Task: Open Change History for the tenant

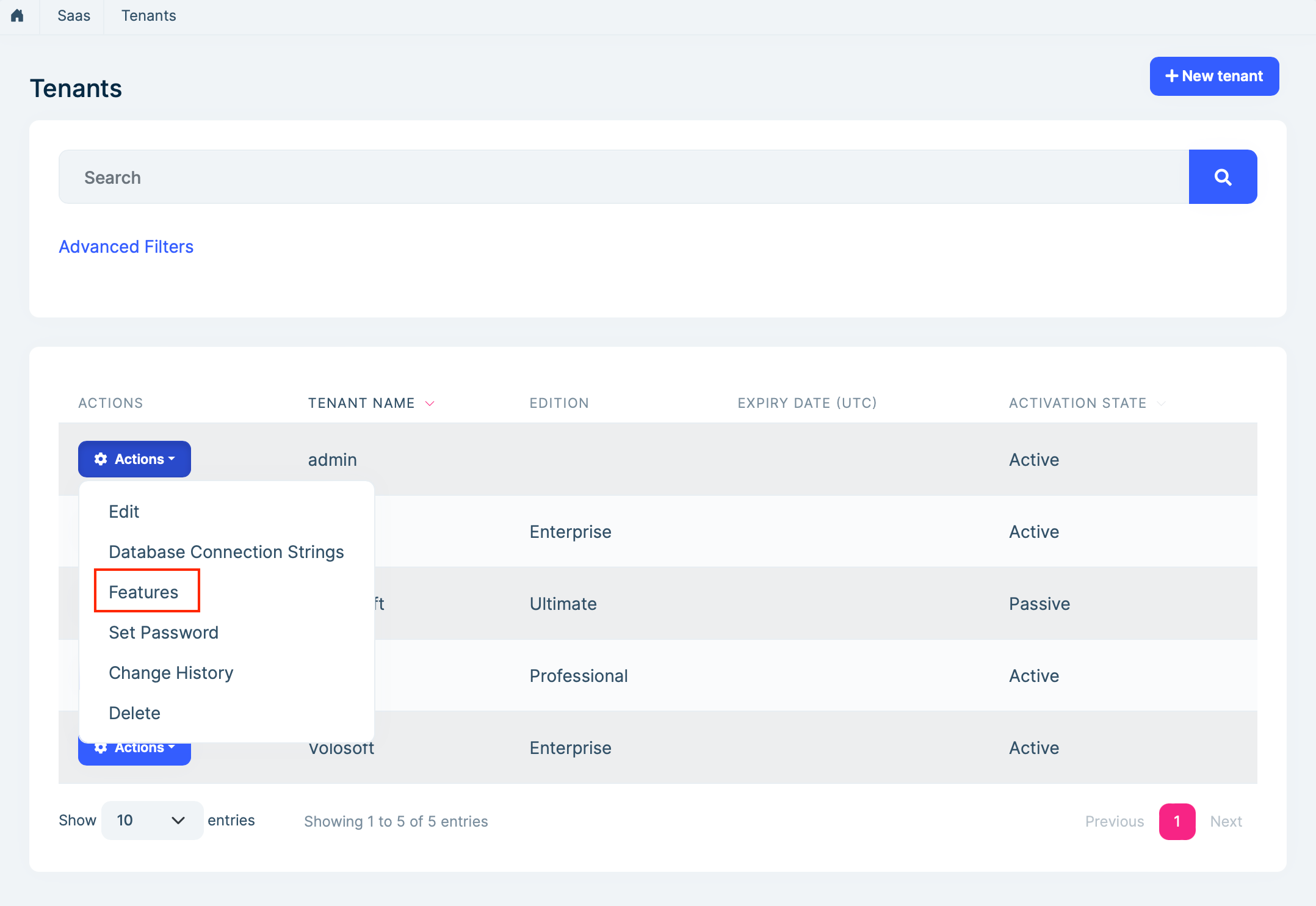Action: coord(171,673)
